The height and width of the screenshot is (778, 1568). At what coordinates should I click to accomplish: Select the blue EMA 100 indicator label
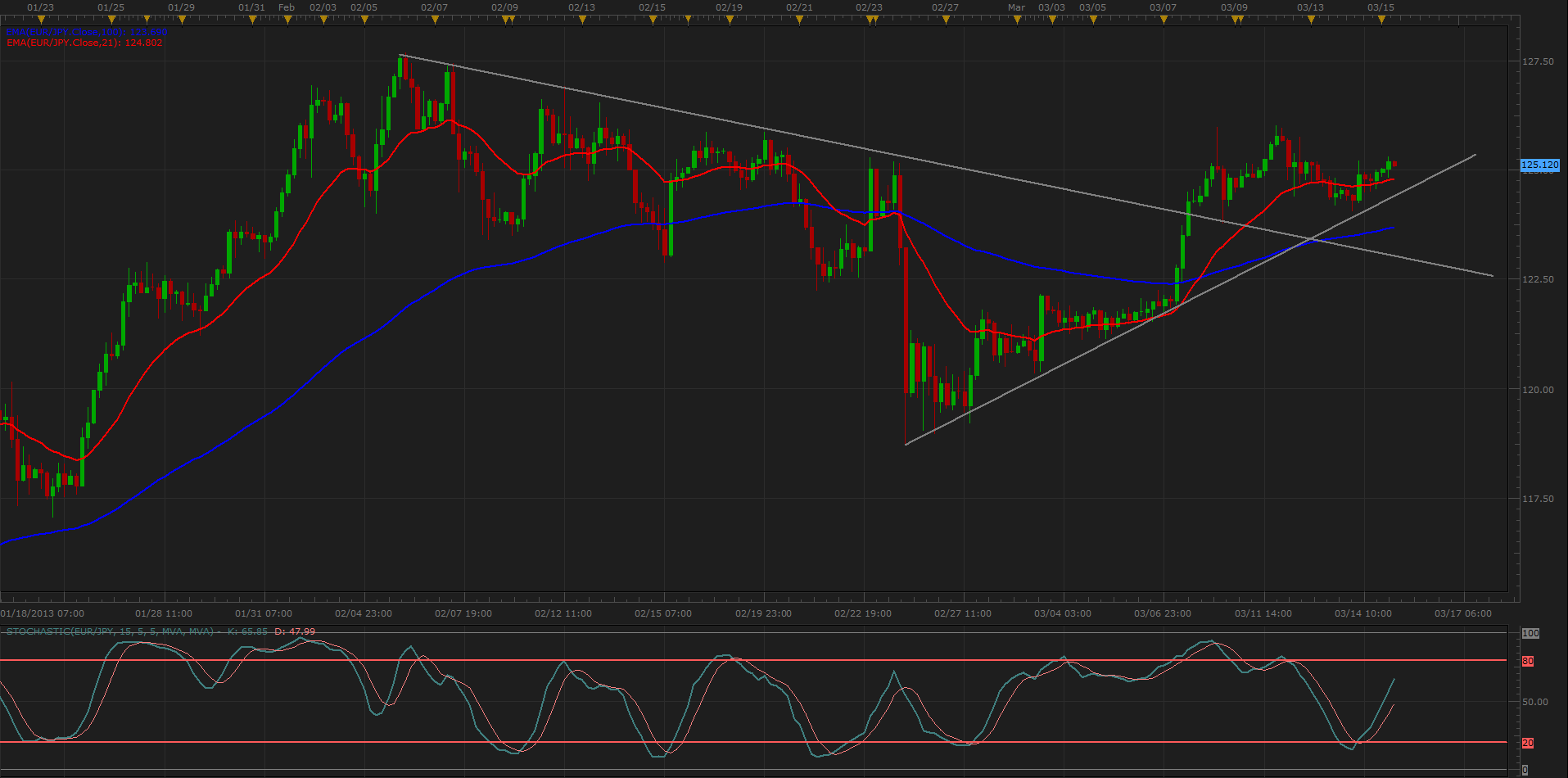coord(86,33)
